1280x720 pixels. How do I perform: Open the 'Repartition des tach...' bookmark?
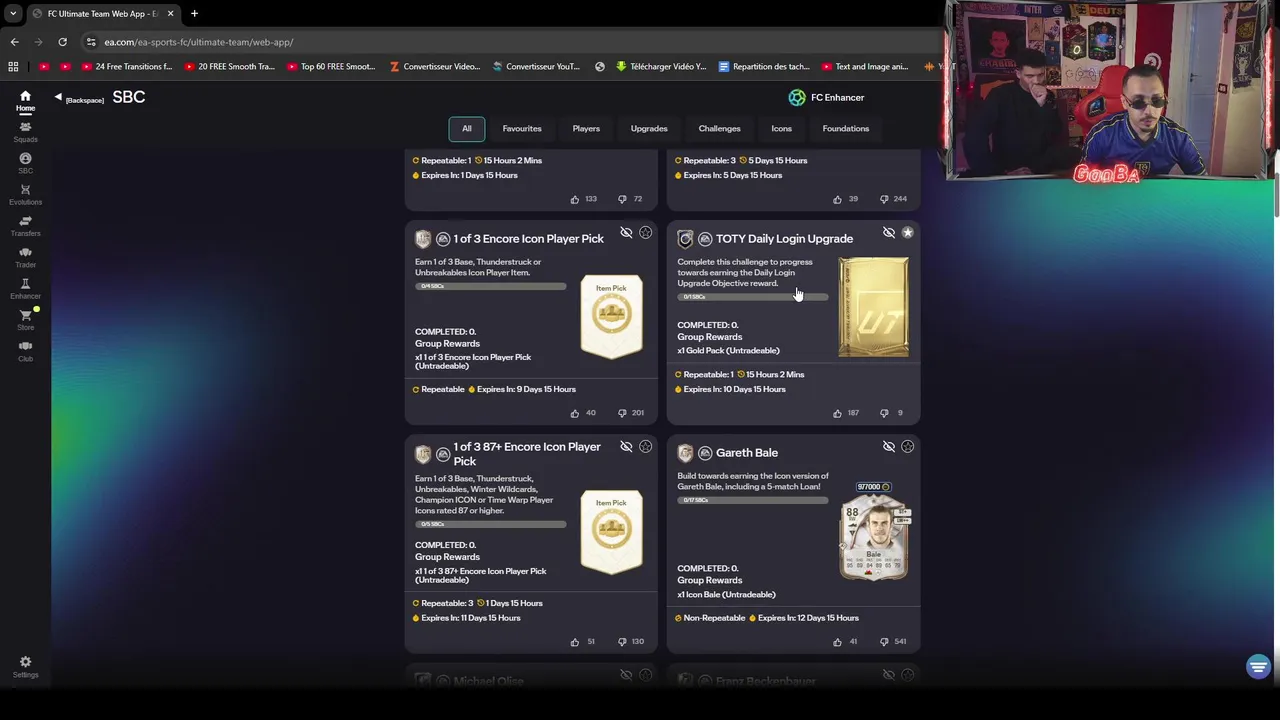pos(763,67)
